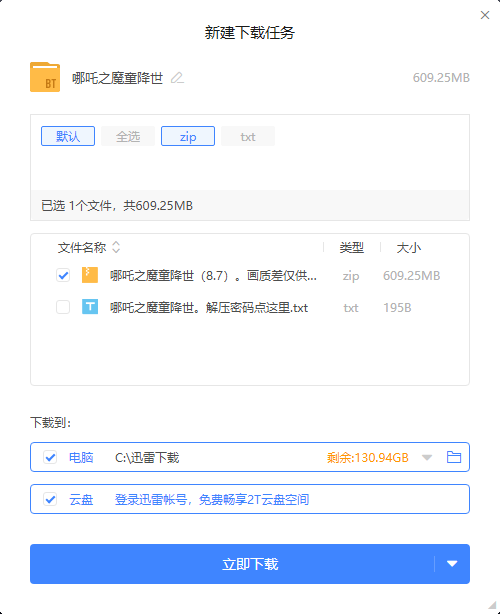Click the txt file icon

coord(90,307)
